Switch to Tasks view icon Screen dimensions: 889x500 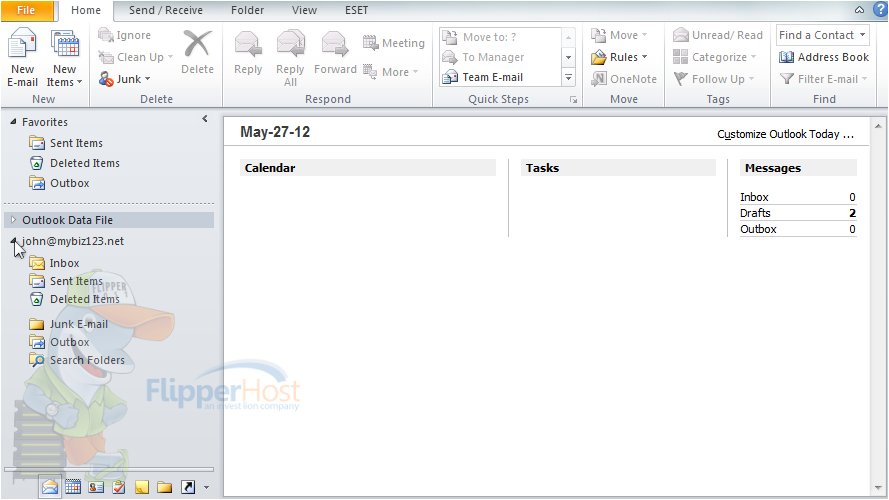tap(118, 487)
